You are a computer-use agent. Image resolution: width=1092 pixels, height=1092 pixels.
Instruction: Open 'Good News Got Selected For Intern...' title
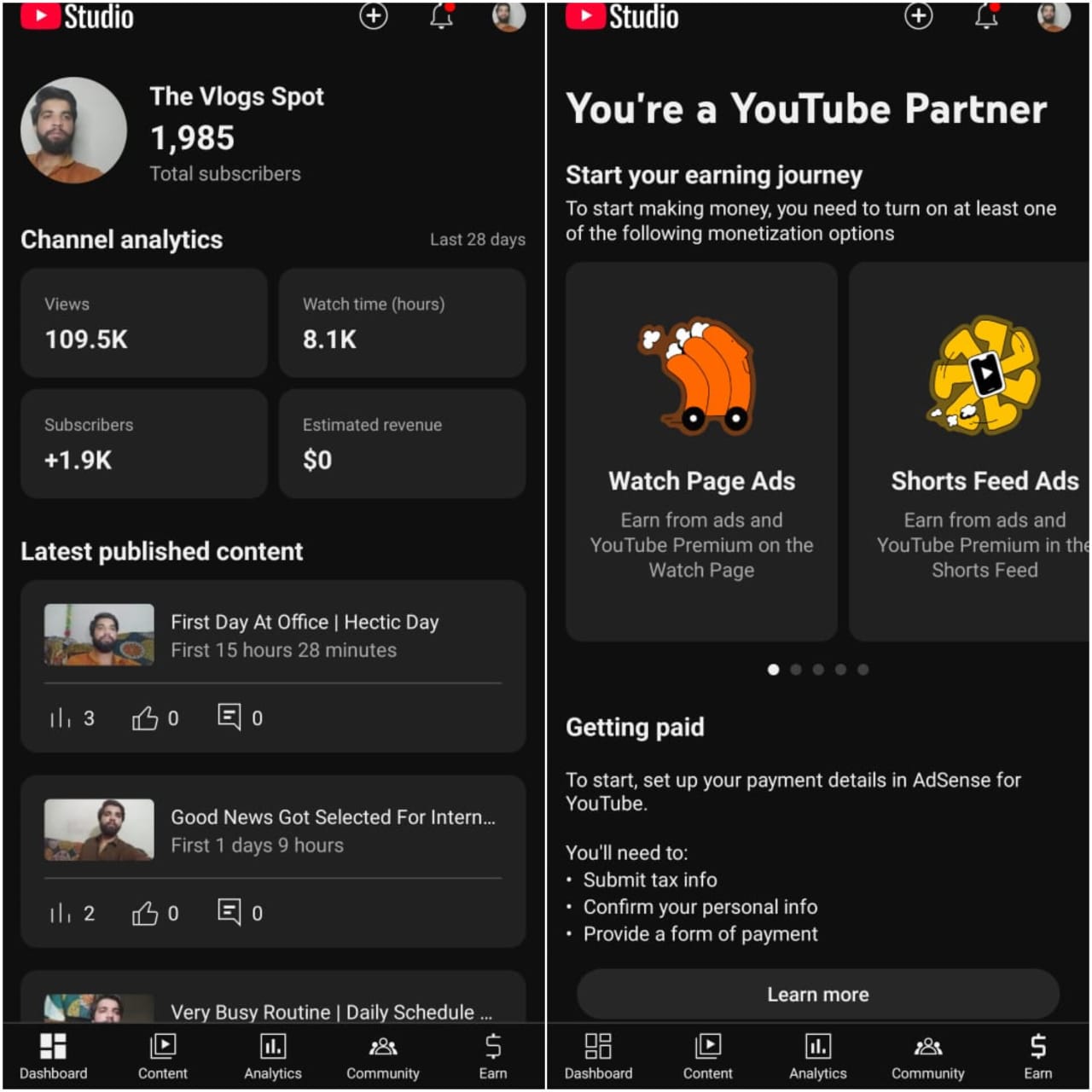333,817
